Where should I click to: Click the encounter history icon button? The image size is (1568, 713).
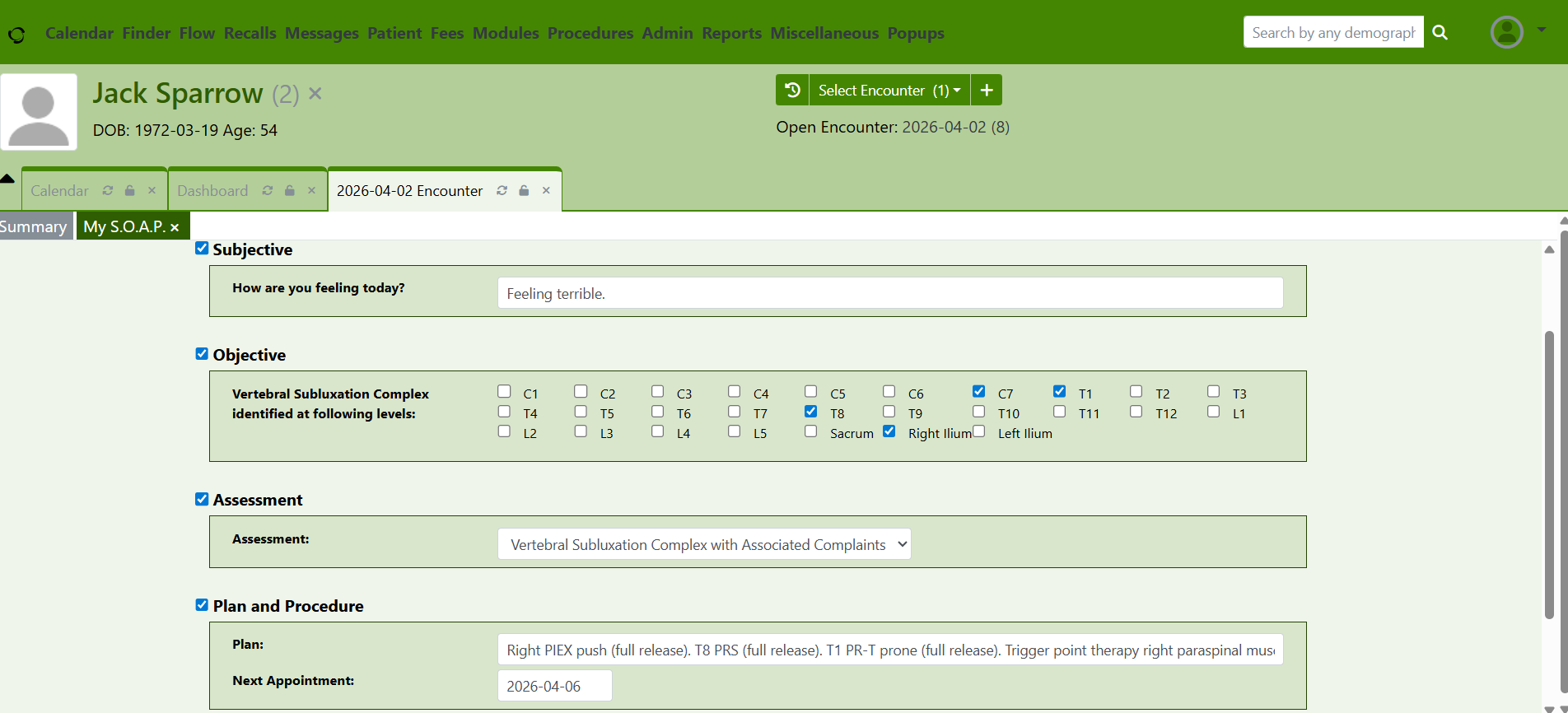pyautogui.click(x=792, y=90)
